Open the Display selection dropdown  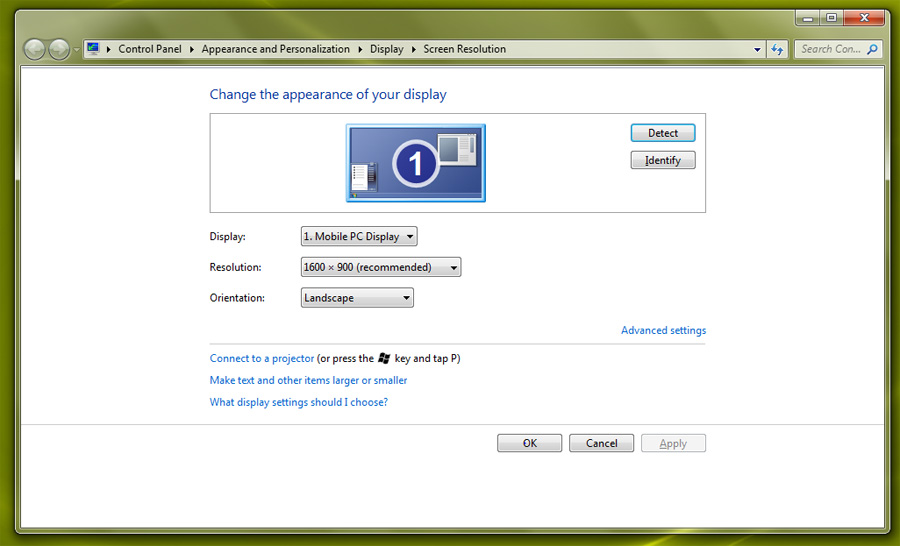click(358, 237)
